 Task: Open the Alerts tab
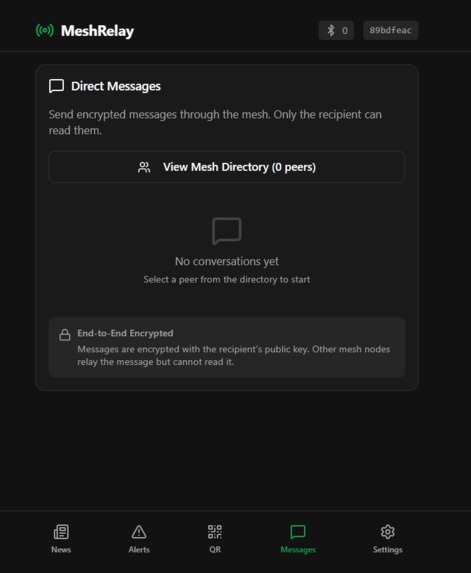point(139,539)
